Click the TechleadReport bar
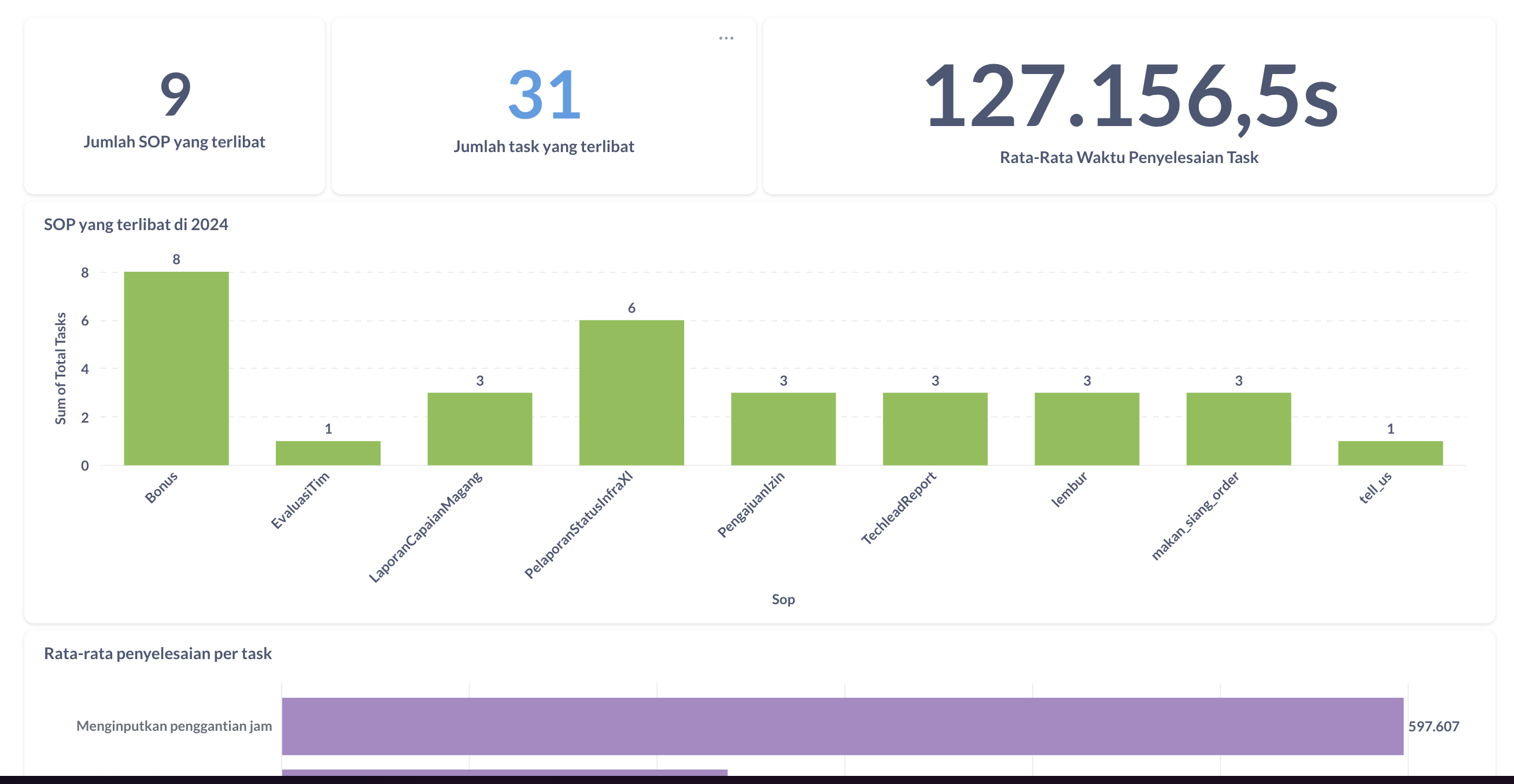This screenshot has width=1514, height=784. [935, 429]
